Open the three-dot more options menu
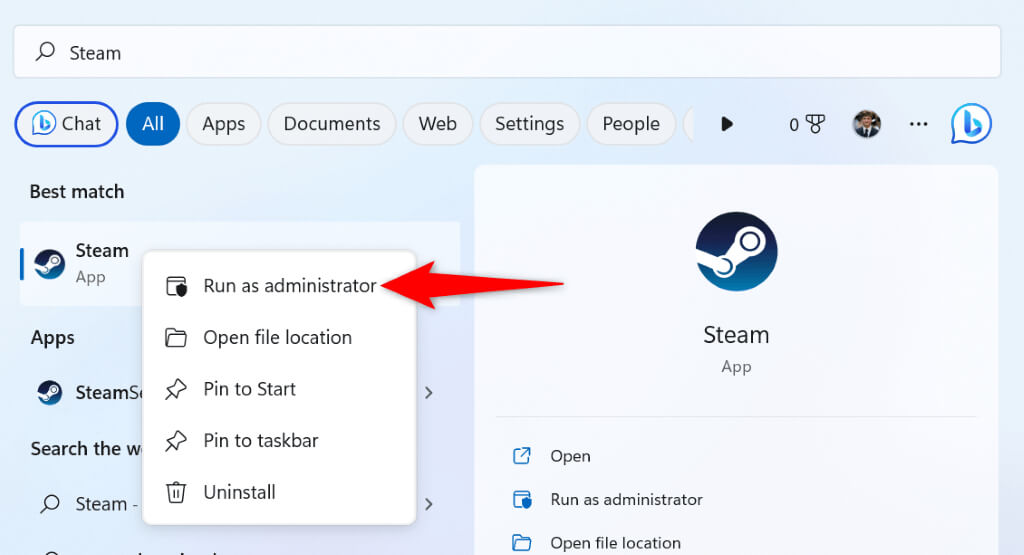This screenshot has width=1024, height=555. [918, 124]
